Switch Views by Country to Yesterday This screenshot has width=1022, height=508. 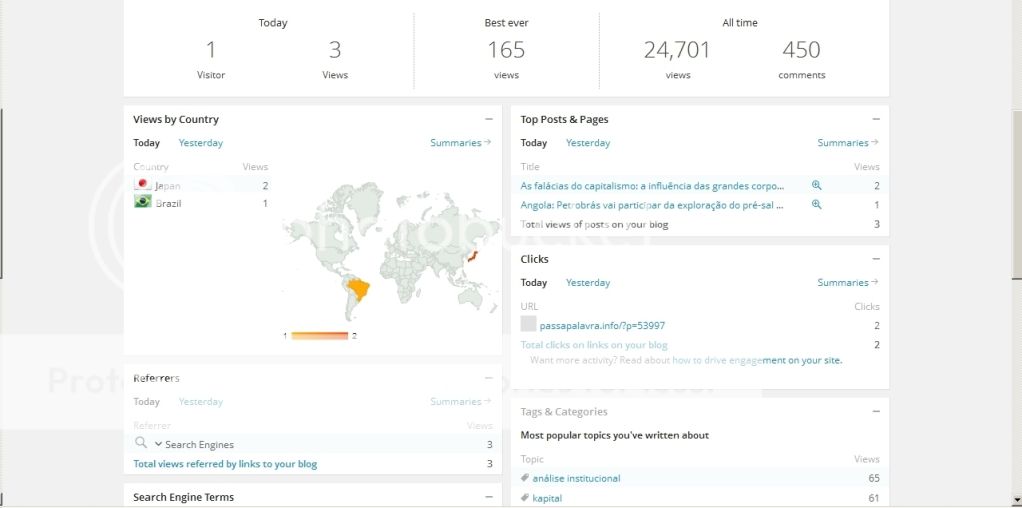point(201,143)
